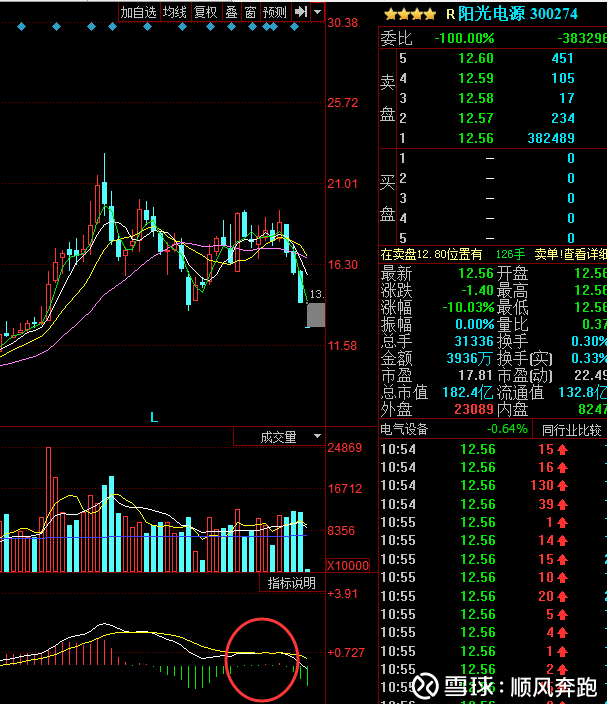Click sell level 4 volume 105
Viewport: 607px width, 704px height.
563,79
